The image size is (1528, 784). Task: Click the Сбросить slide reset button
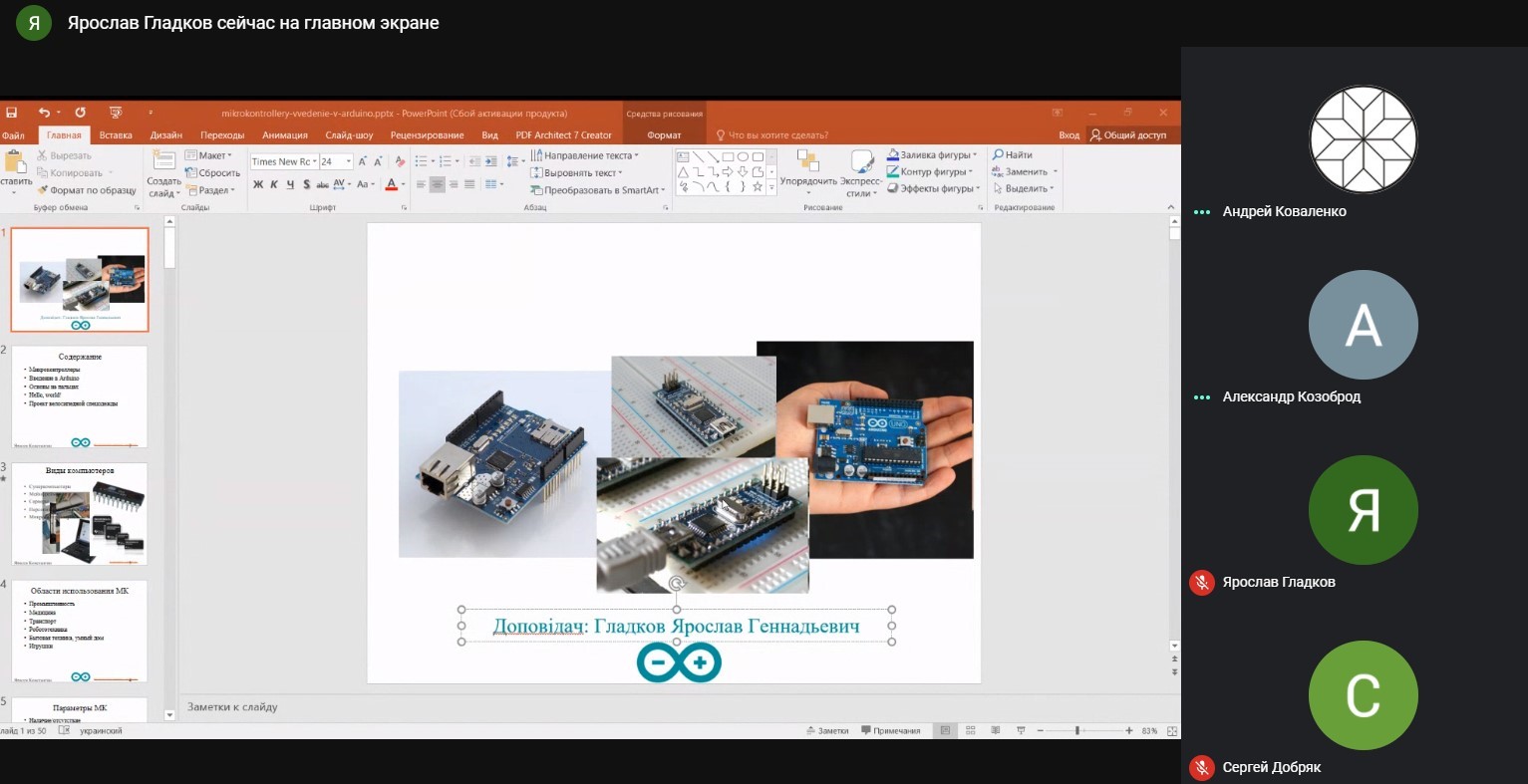click(x=212, y=172)
